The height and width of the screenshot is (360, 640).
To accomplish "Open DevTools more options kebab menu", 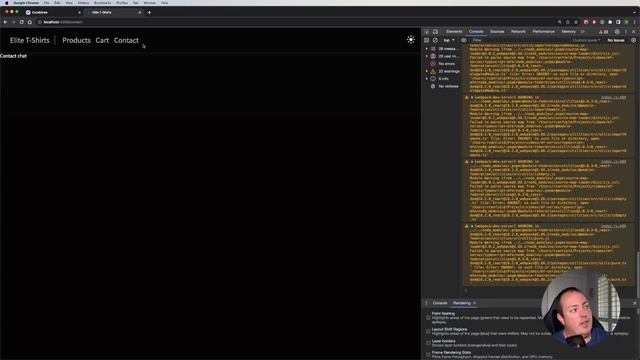I will pos(626,31).
